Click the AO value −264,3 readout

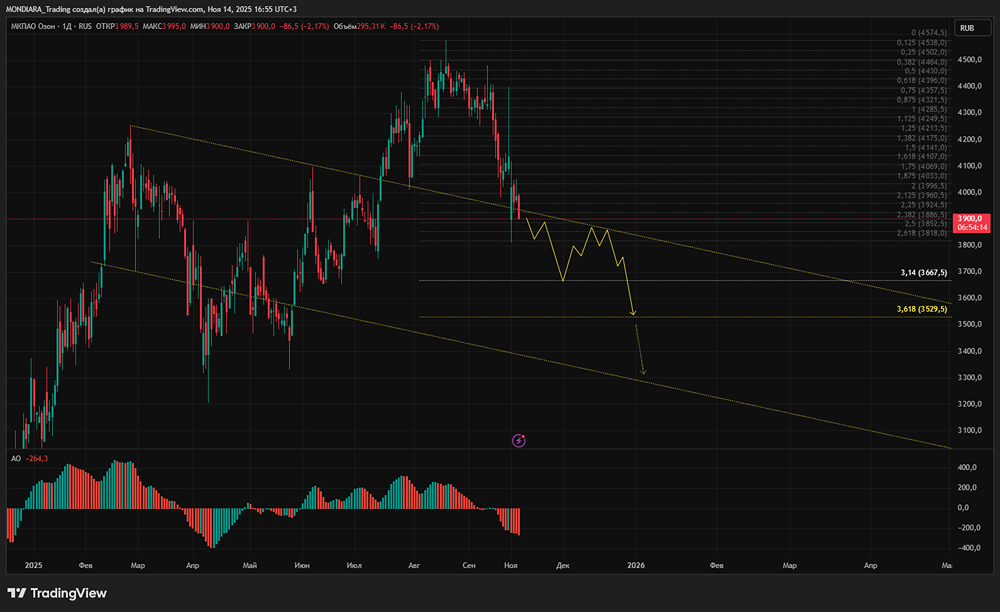coord(36,458)
